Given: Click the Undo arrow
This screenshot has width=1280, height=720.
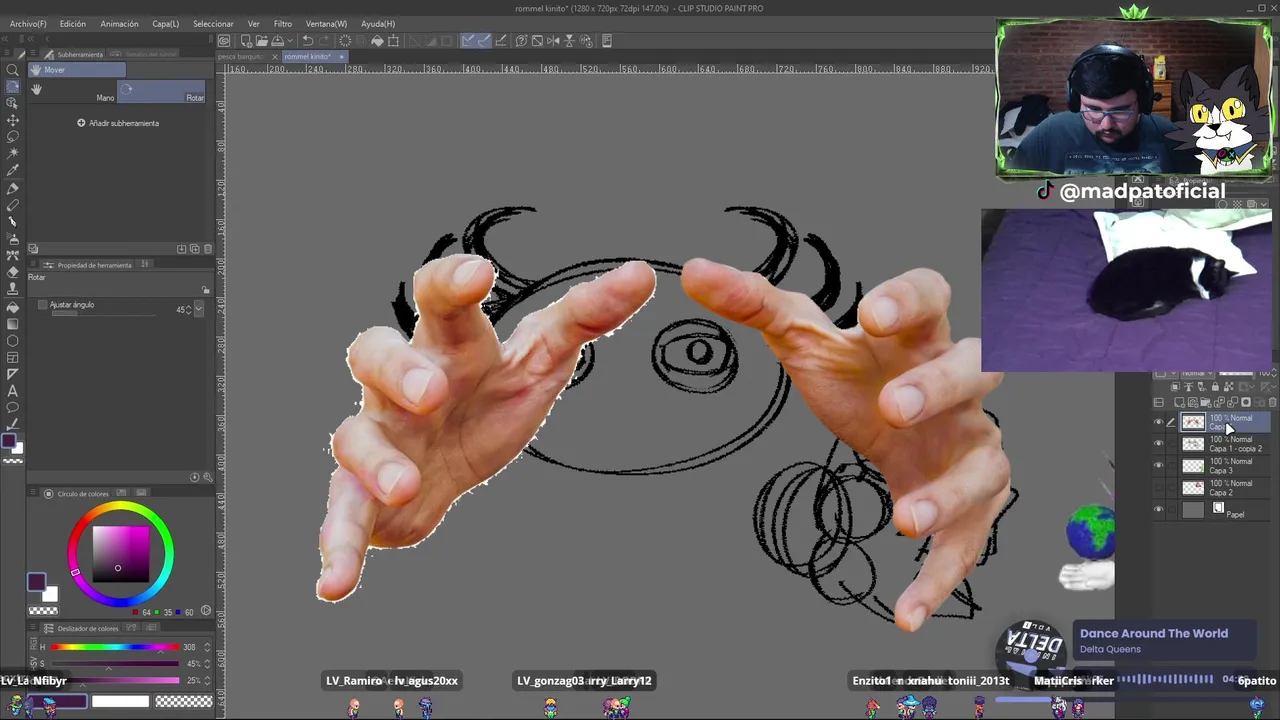Looking at the screenshot, I should pyautogui.click(x=308, y=41).
